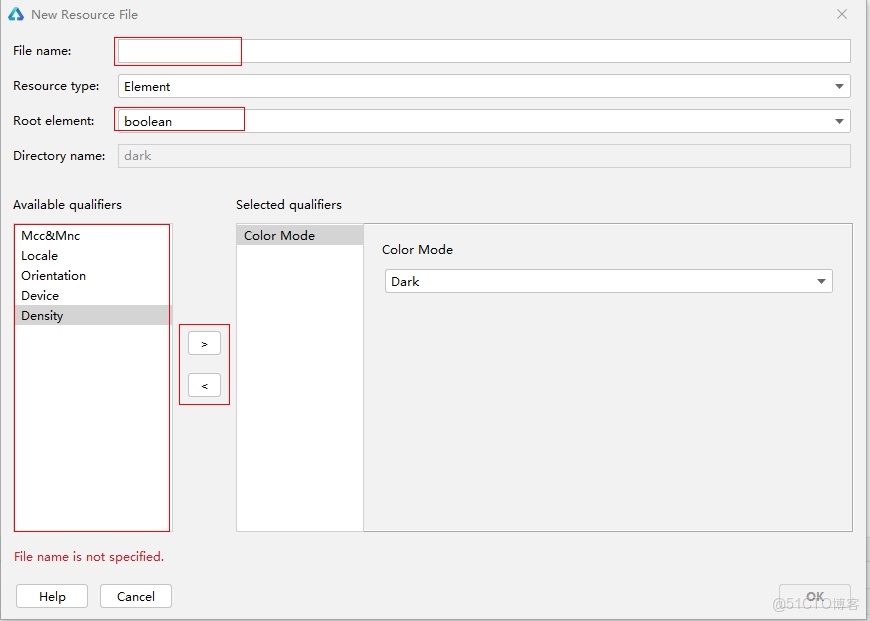The height and width of the screenshot is (621, 870).
Task: Select Orientation in Available qualifiers
Action: pyautogui.click(x=93, y=275)
